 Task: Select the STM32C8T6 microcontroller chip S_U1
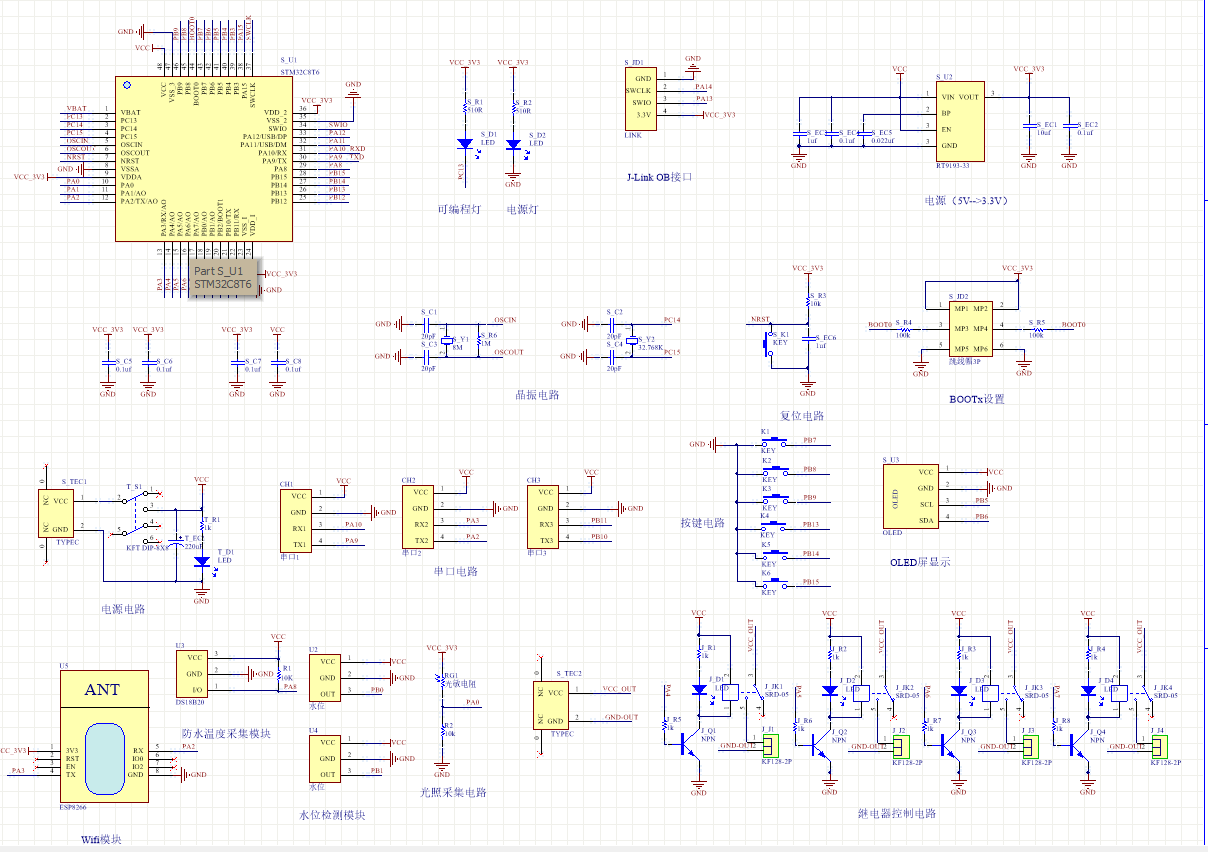(x=203, y=160)
